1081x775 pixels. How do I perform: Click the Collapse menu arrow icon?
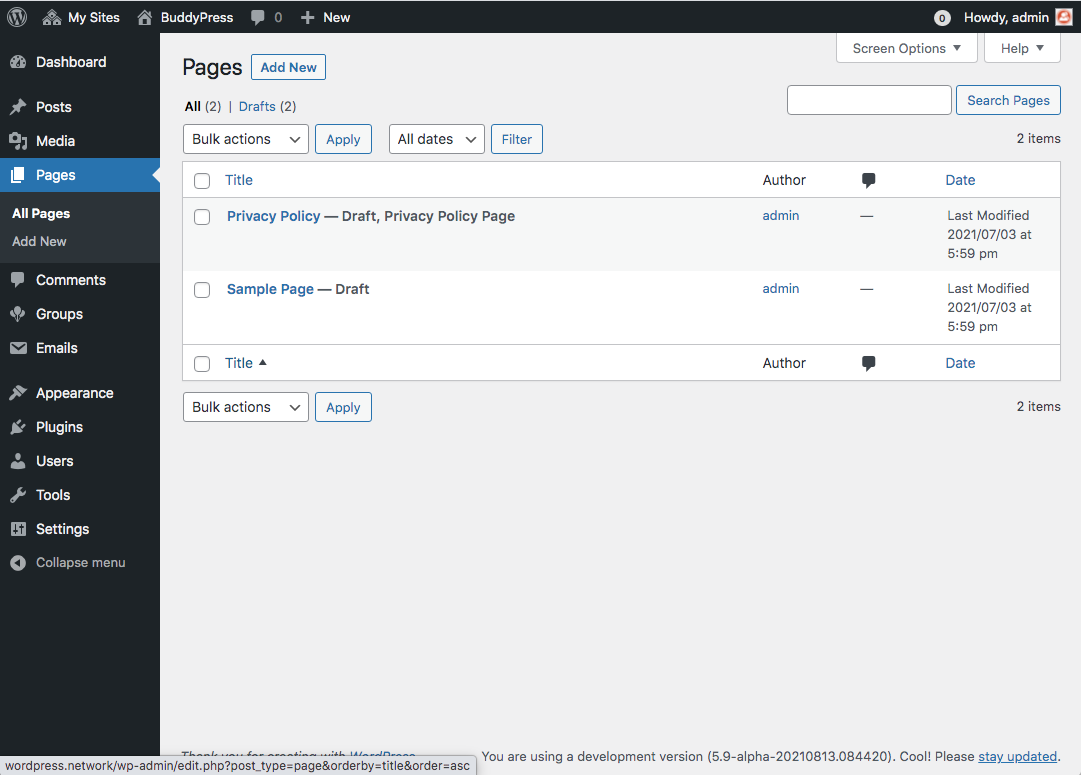18,563
